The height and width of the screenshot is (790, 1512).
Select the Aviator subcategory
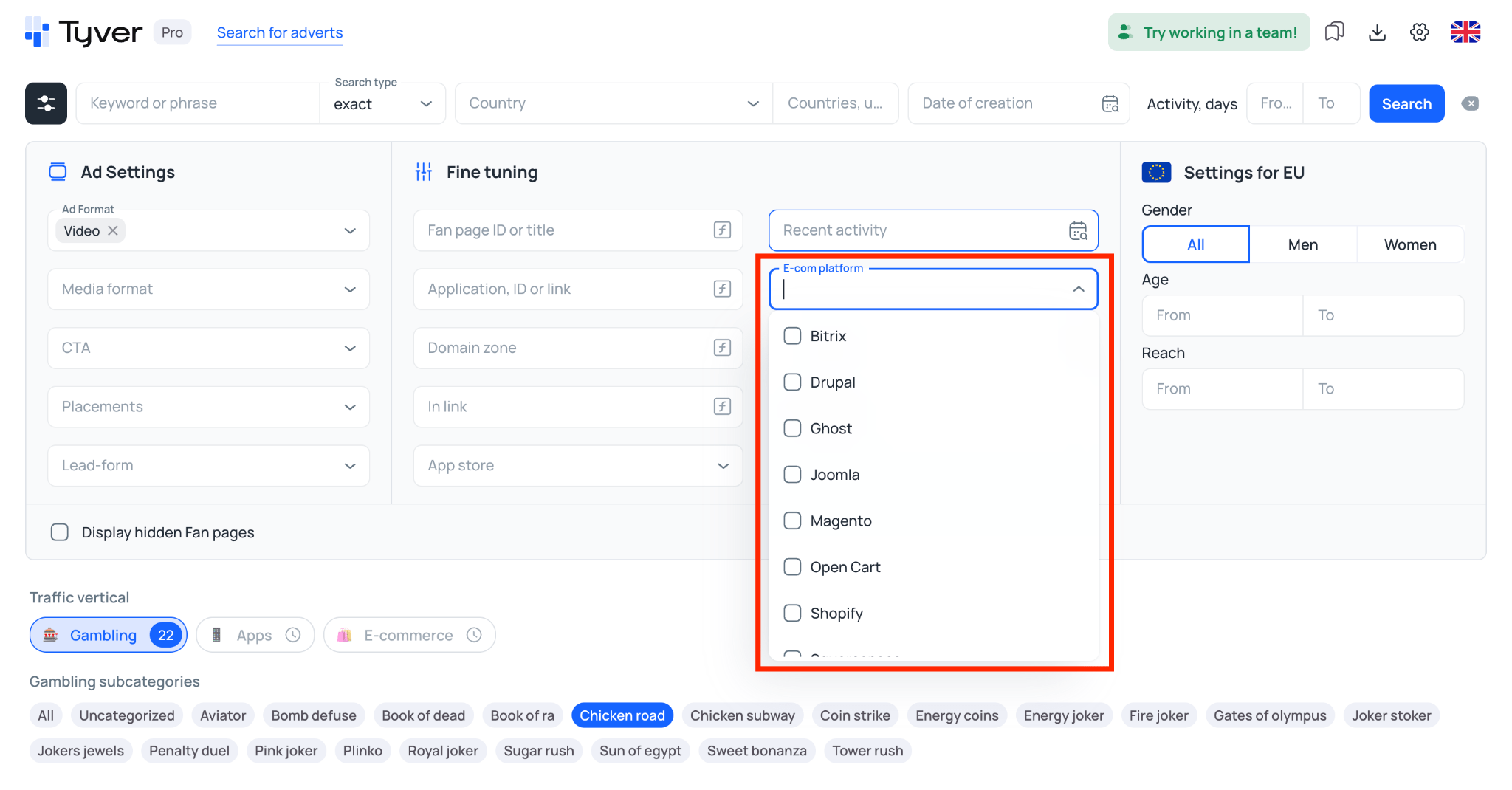tap(223, 715)
